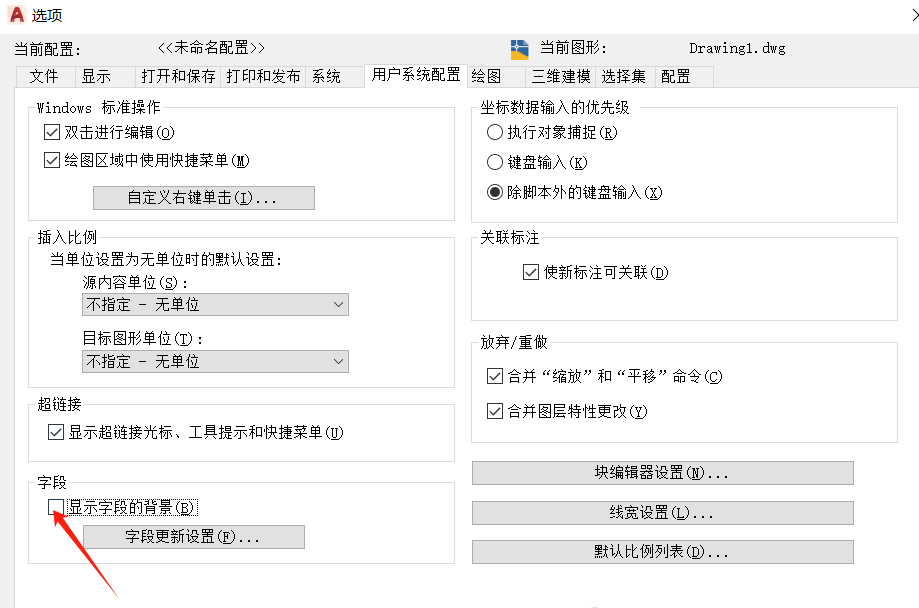Open the 三维建模 tab
919x608 pixels.
(560, 76)
